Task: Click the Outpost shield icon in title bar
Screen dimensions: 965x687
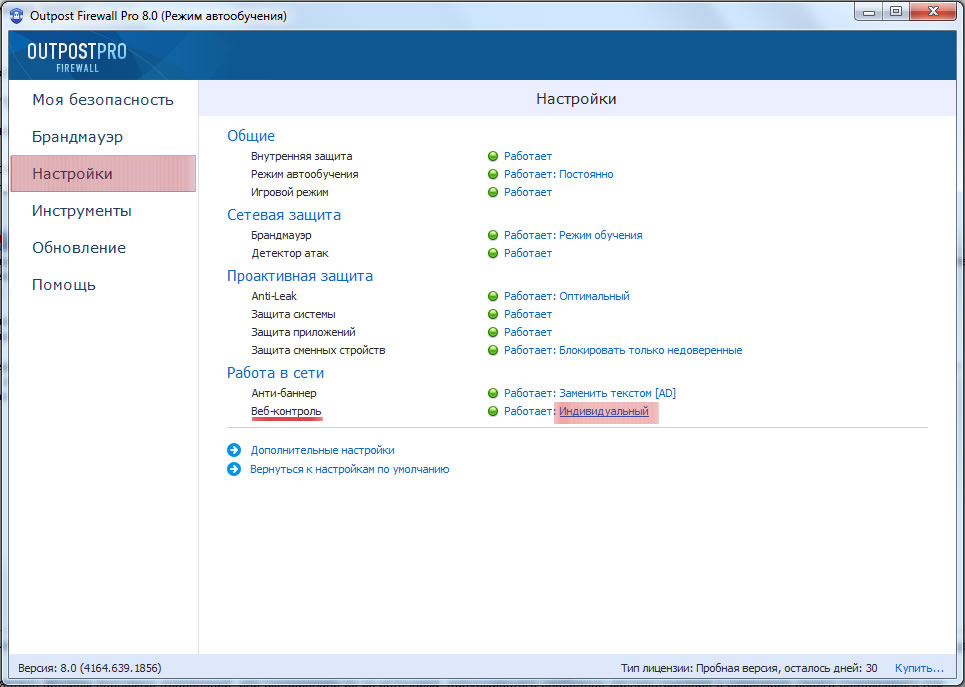Action: tap(17, 15)
